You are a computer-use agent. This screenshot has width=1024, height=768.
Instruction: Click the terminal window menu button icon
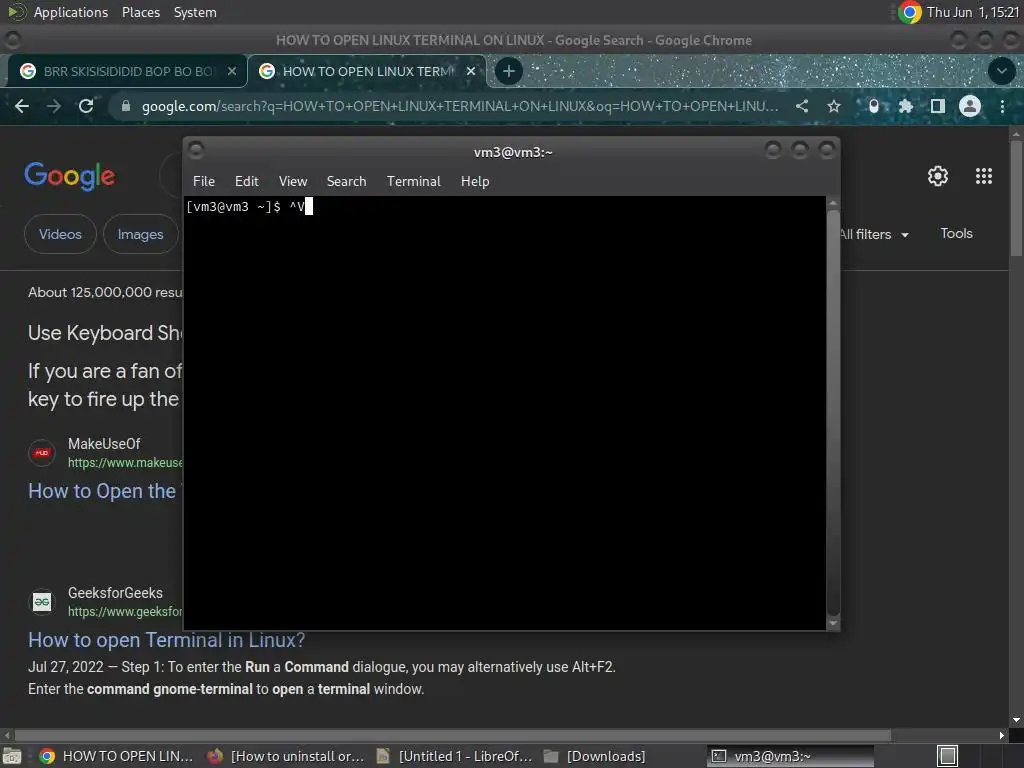pos(196,151)
